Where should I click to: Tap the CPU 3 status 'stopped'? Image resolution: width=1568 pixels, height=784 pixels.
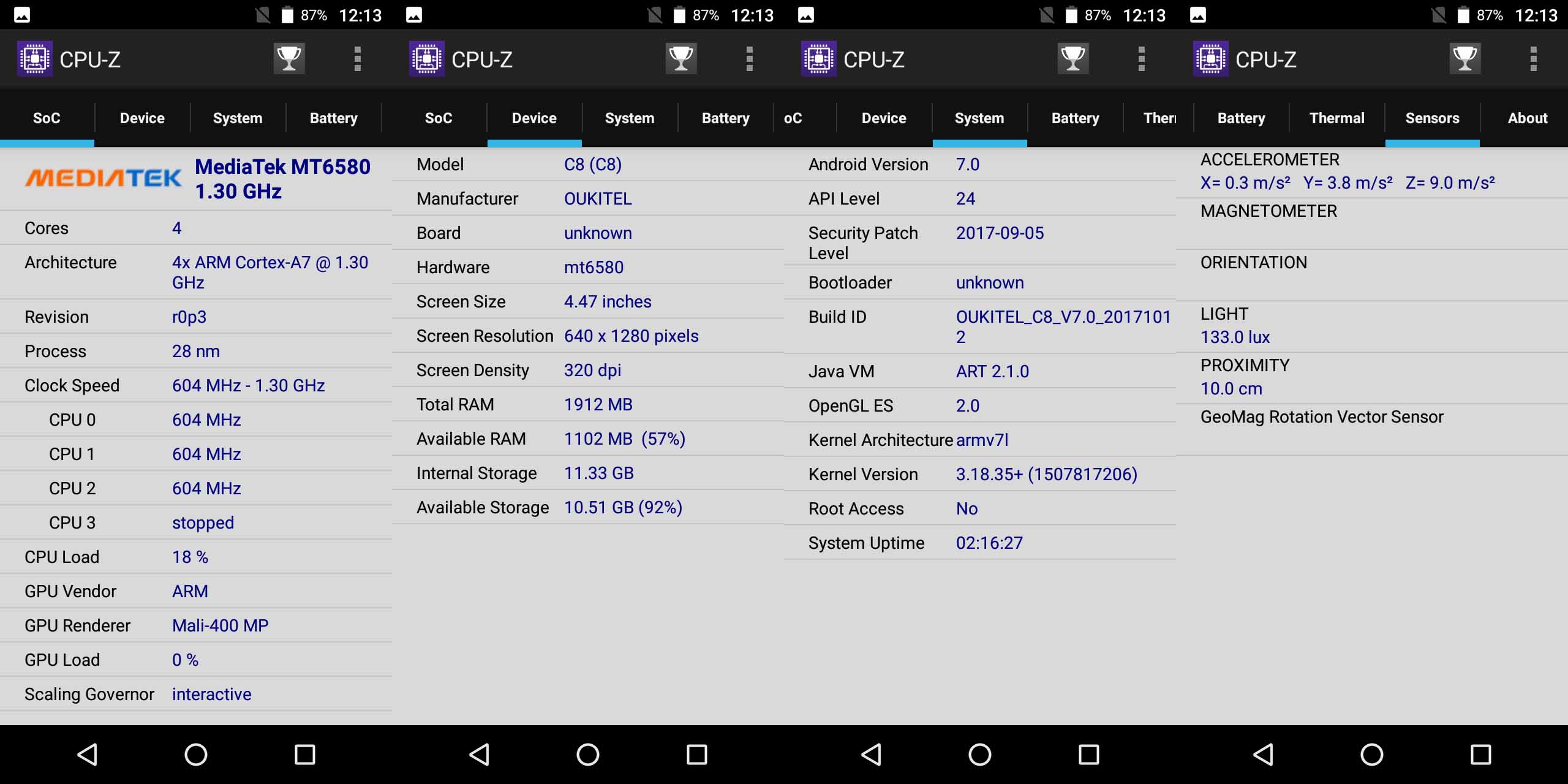[x=203, y=523]
